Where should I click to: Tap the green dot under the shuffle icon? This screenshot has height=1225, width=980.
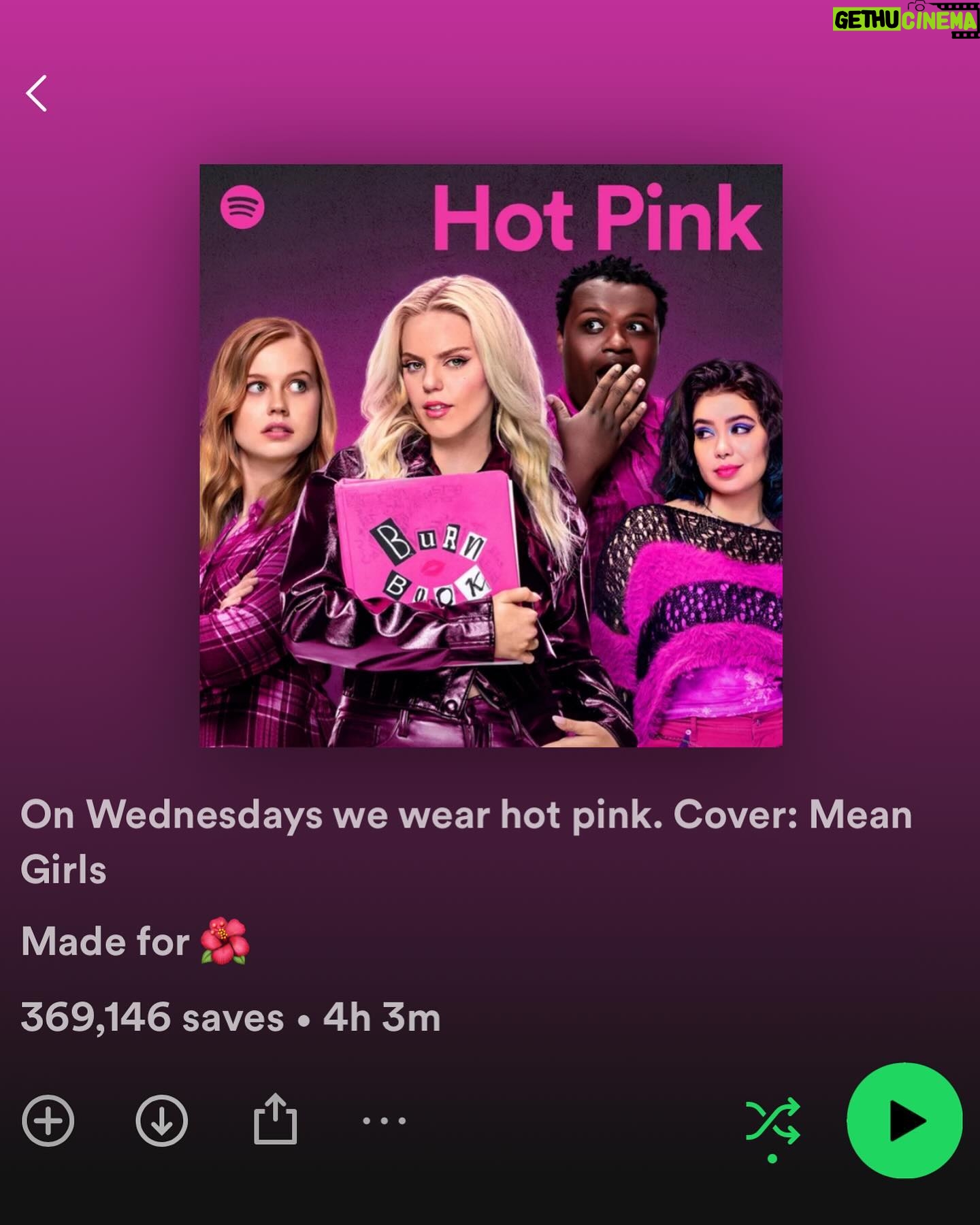coord(772,1158)
